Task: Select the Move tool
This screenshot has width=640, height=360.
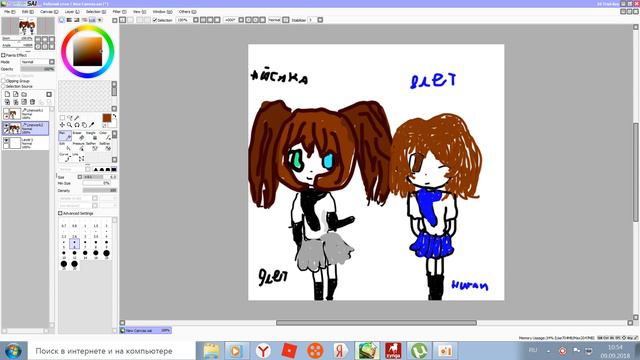Action: 62,124
